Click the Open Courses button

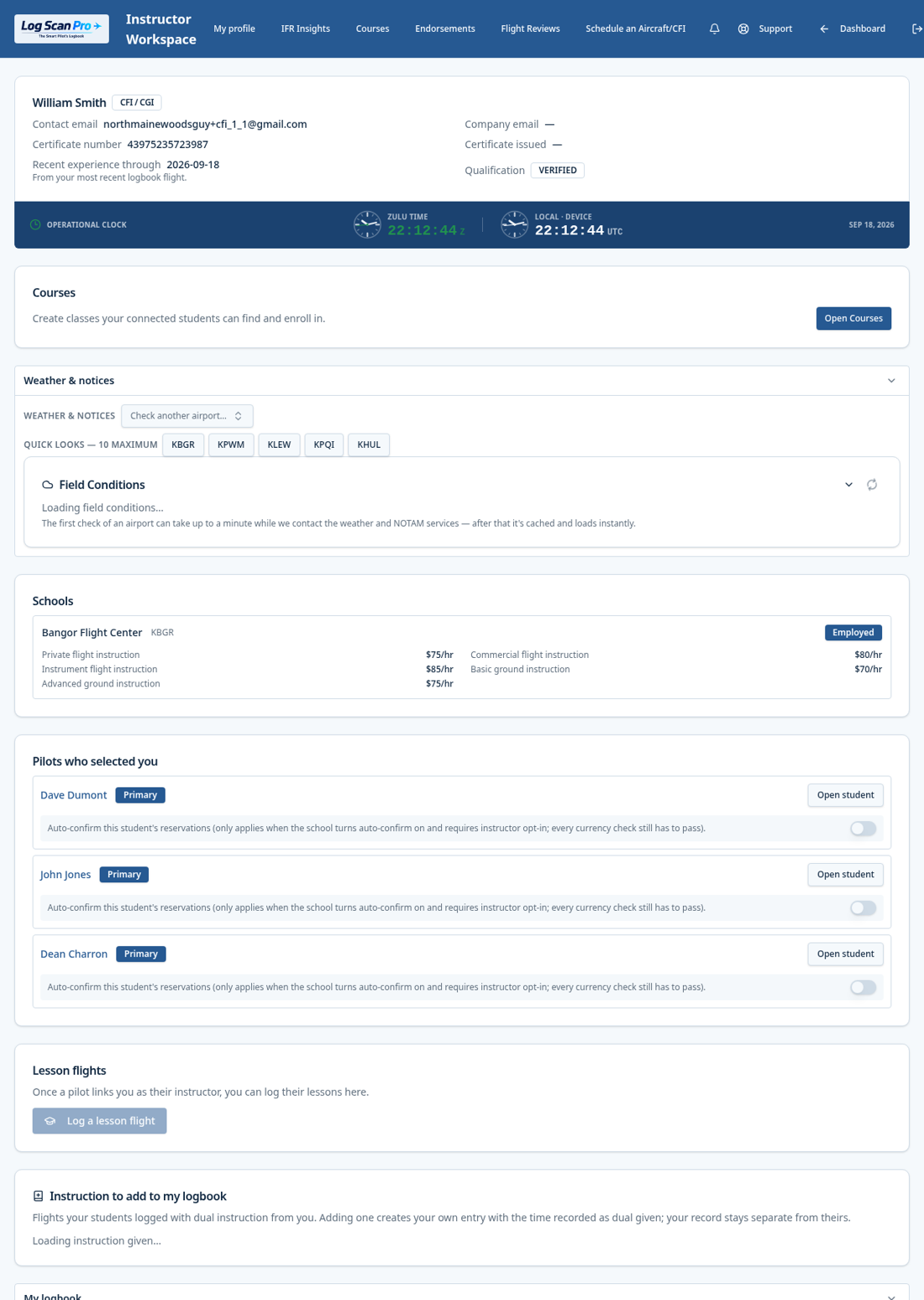(853, 318)
